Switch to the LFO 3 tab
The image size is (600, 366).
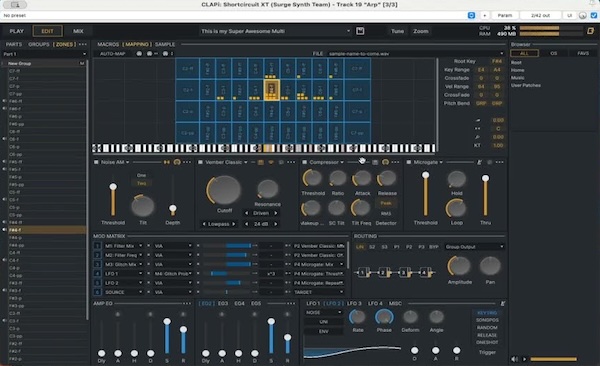tap(354, 304)
